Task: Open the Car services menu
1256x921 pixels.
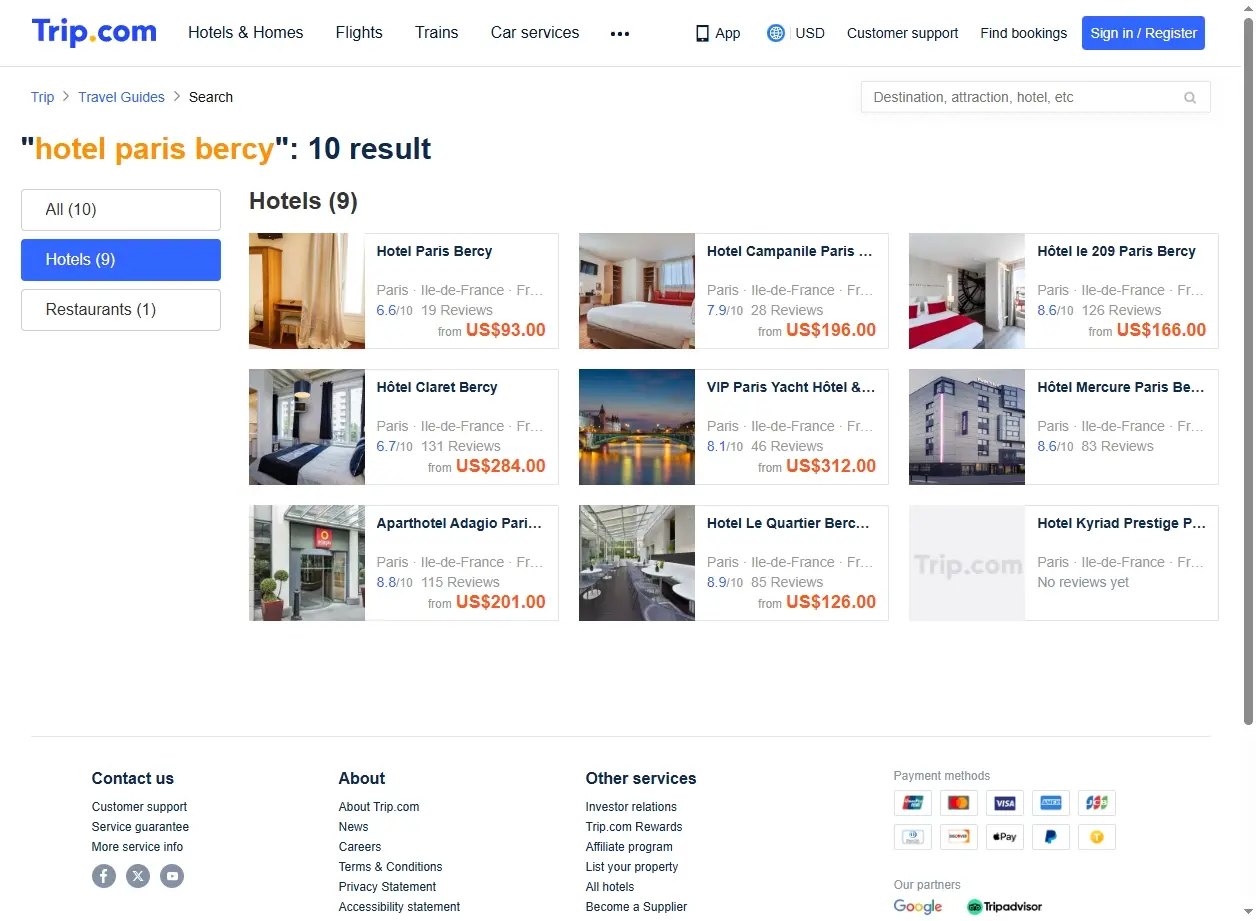Action: click(535, 33)
